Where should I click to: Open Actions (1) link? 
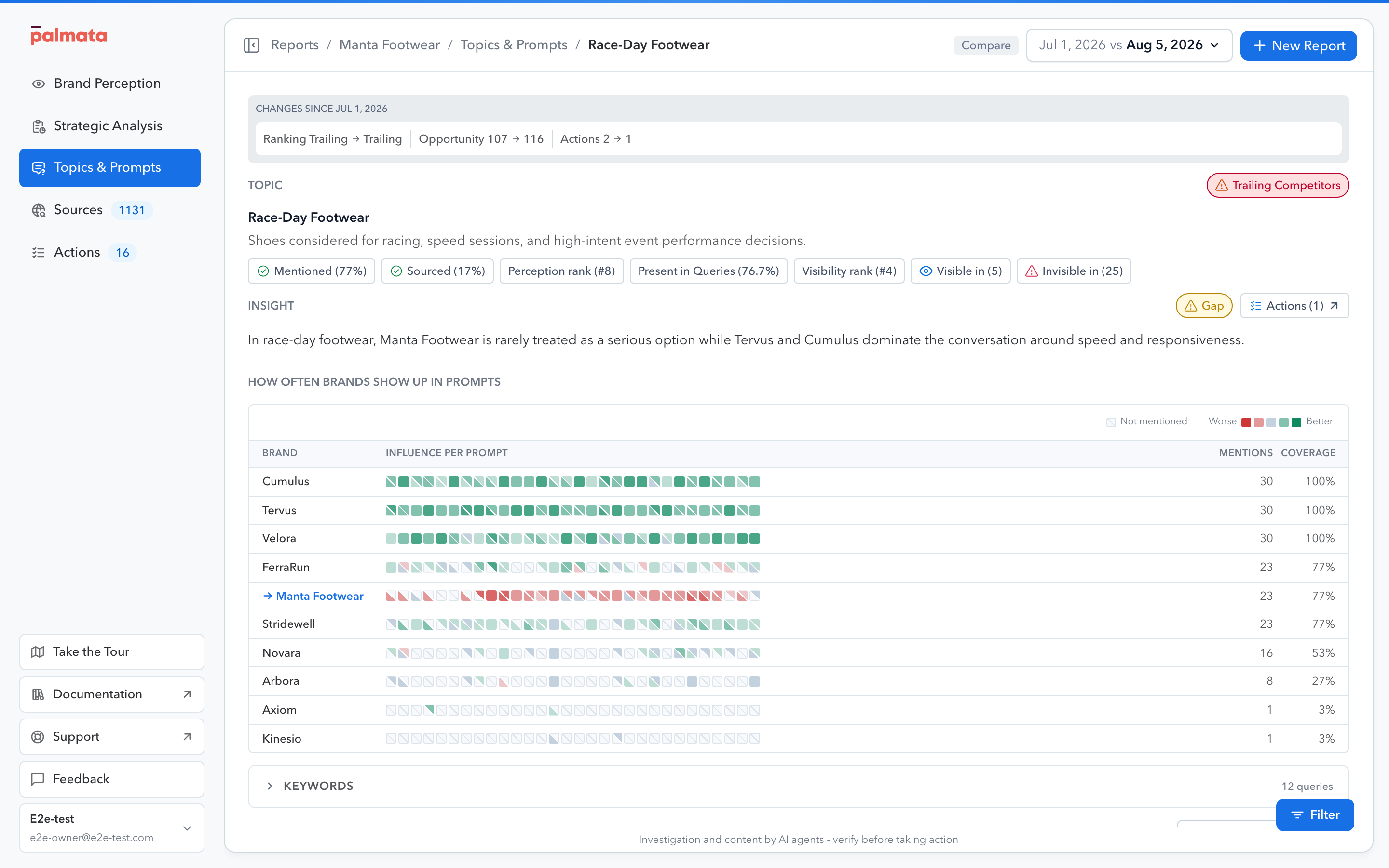pyautogui.click(x=1294, y=306)
